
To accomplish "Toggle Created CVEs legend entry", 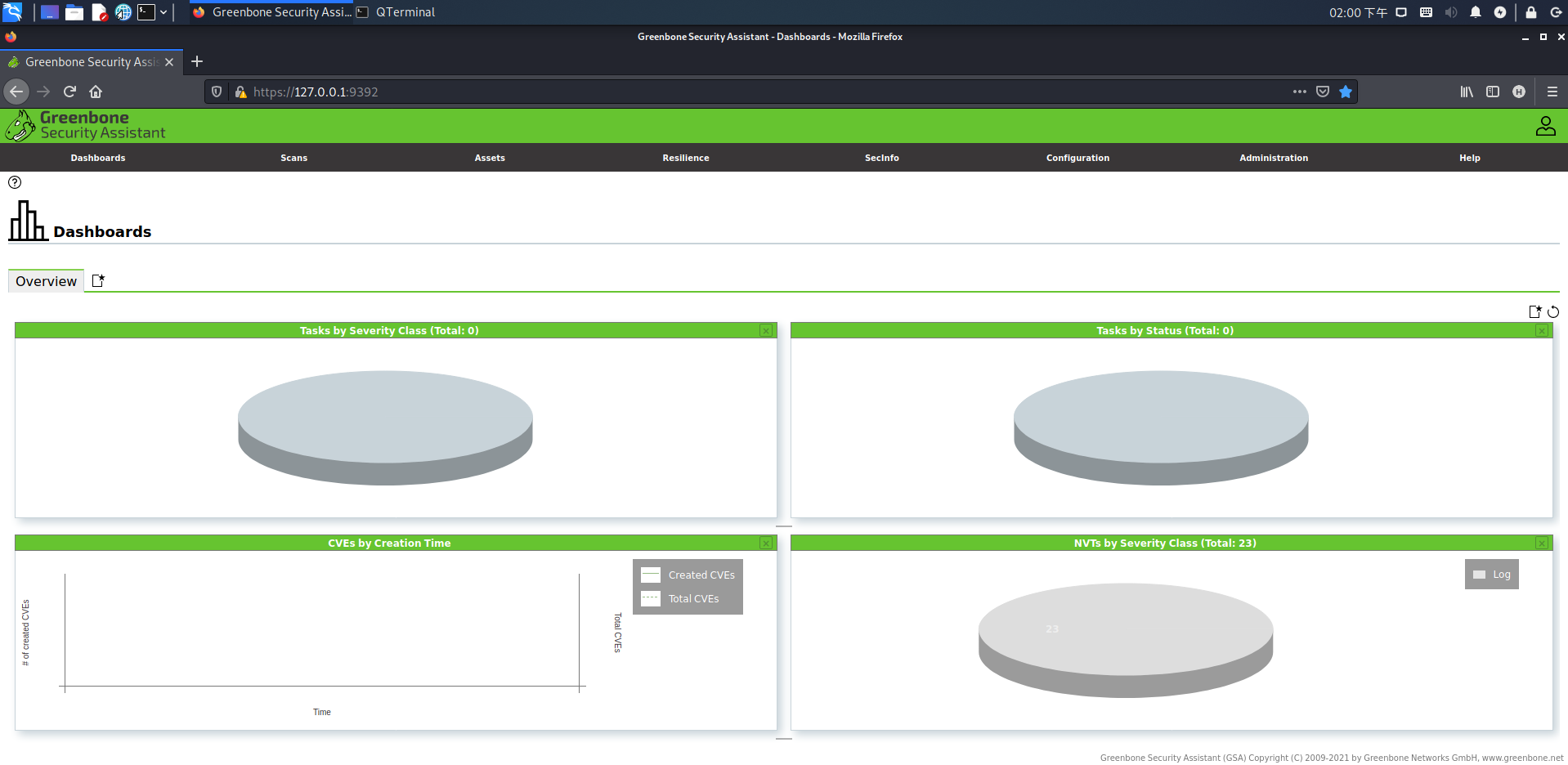I will (x=688, y=575).
